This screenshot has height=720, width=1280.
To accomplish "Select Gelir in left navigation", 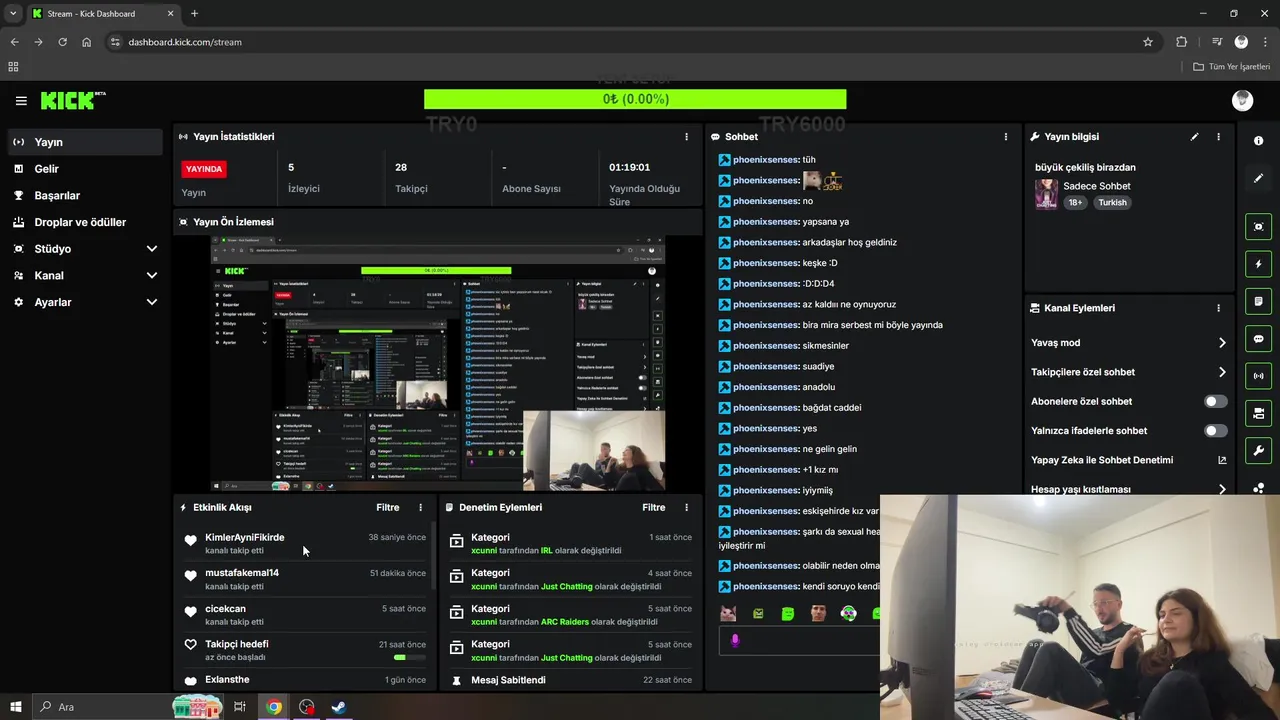I will point(86,169).
